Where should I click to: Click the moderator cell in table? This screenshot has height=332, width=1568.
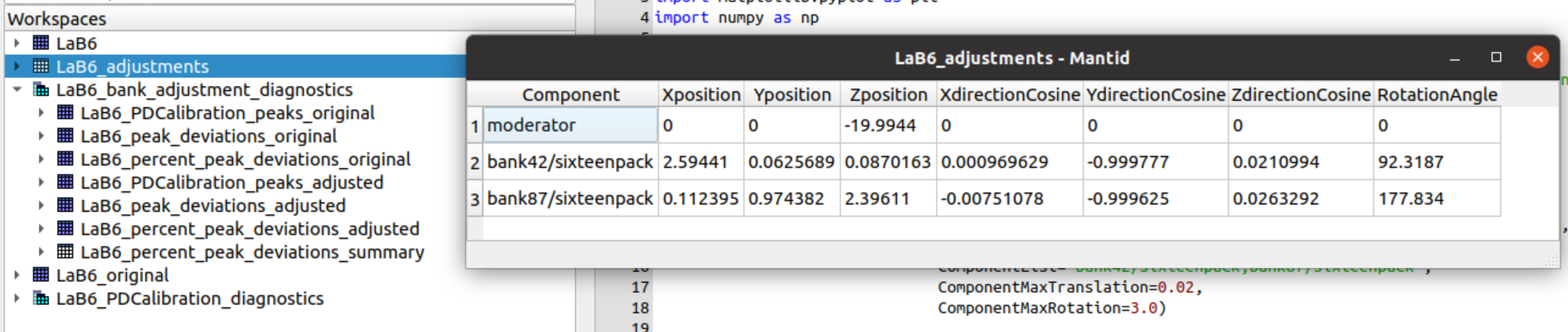[x=570, y=125]
